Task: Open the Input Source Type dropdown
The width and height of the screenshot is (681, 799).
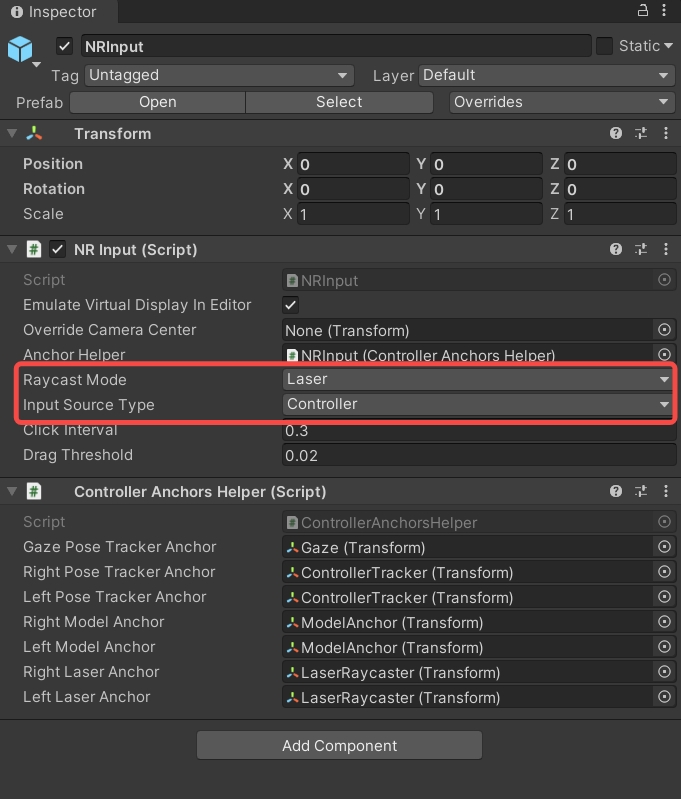Action: coord(478,405)
